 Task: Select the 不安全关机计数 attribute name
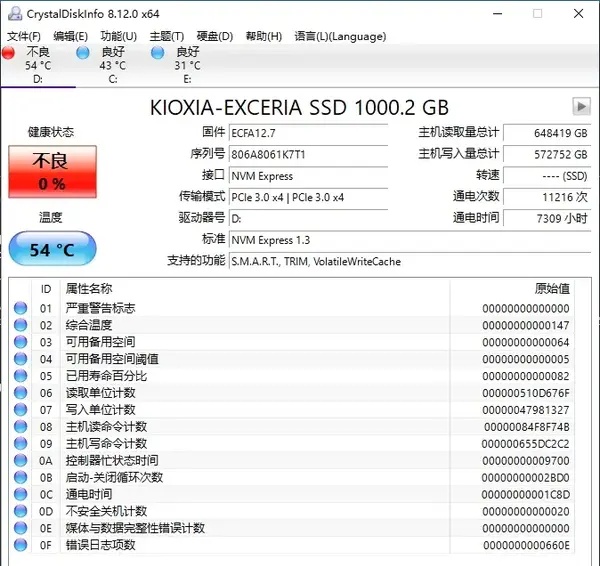tap(106, 511)
